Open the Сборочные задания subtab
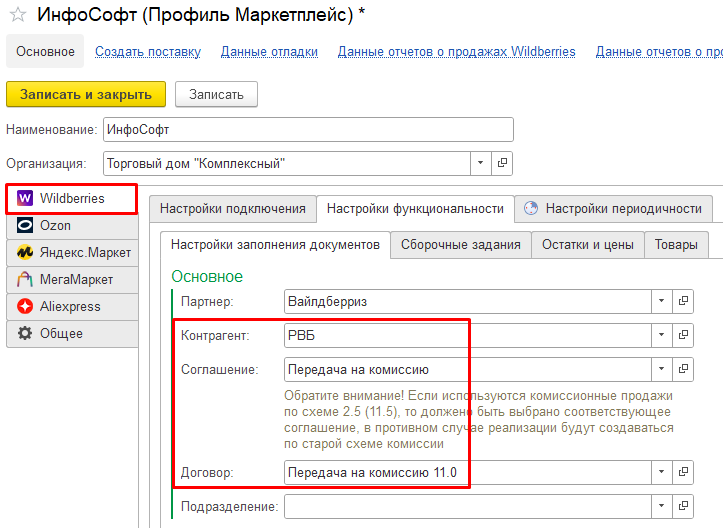723x528 pixels. (461, 245)
